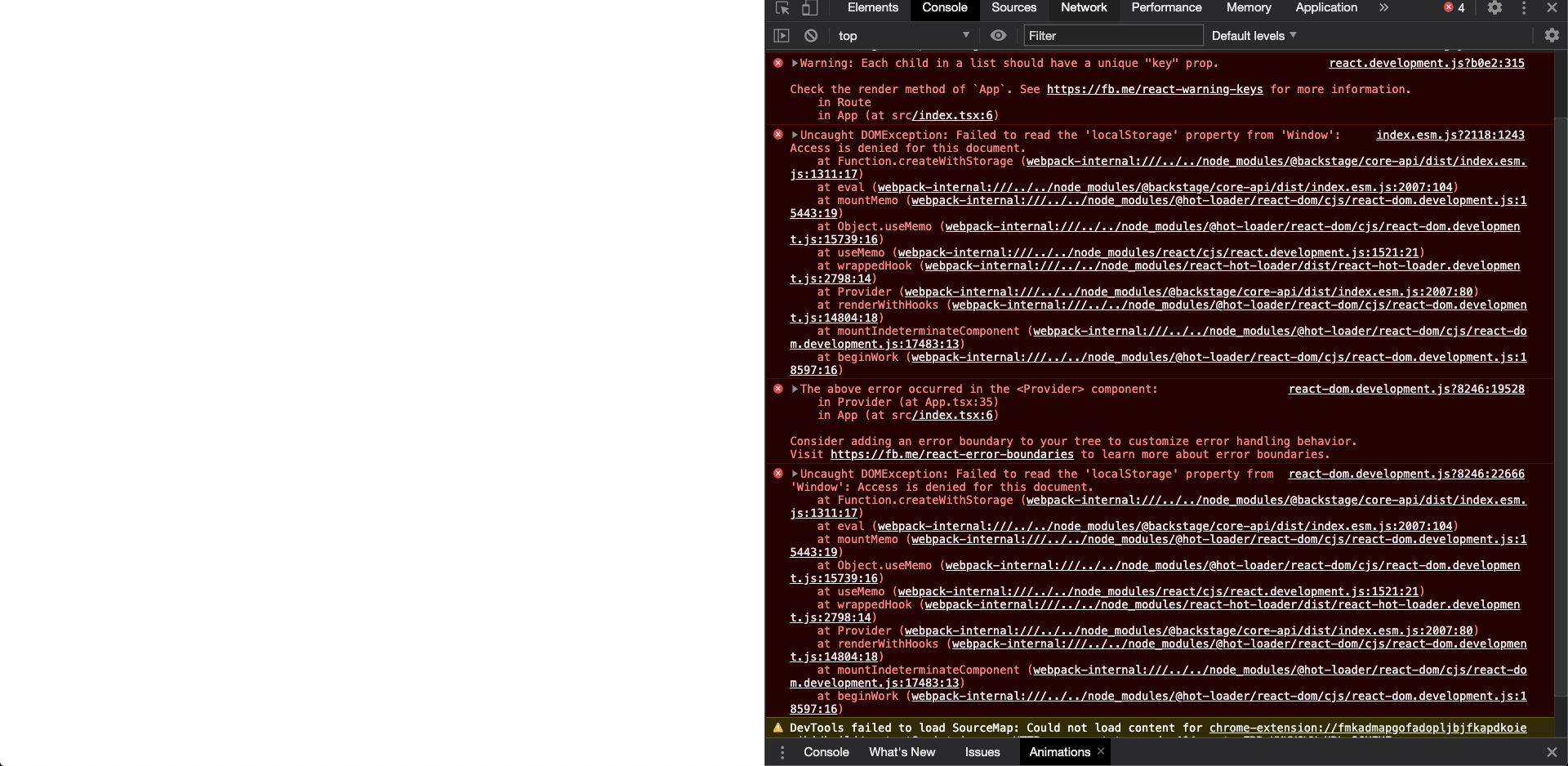Open the react-error-boundaries link
This screenshot has width=1568, height=766.
(951, 454)
